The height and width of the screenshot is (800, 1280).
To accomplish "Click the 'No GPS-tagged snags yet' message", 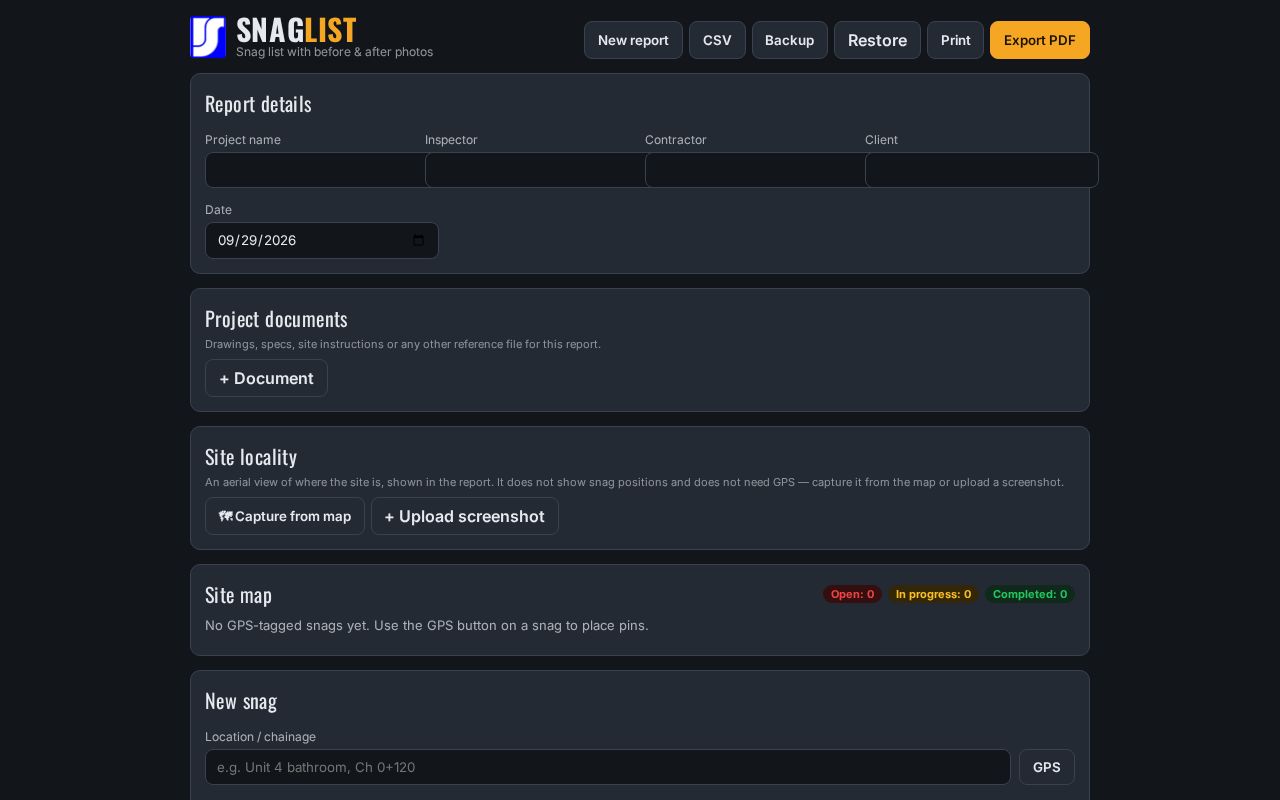I will point(427,625).
